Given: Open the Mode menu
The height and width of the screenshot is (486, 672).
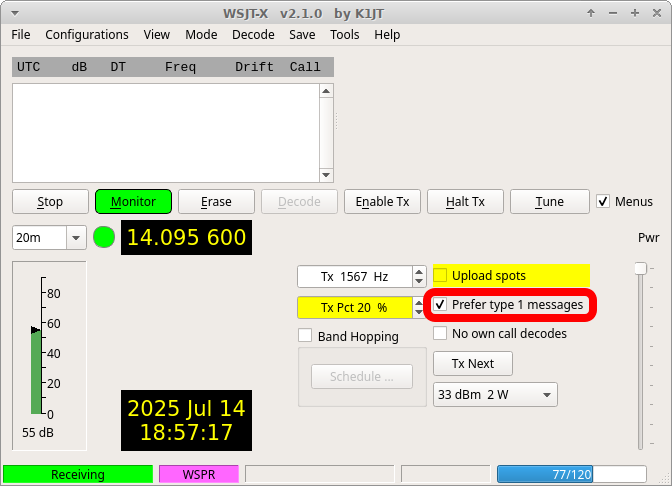Looking at the screenshot, I should coord(201,34).
